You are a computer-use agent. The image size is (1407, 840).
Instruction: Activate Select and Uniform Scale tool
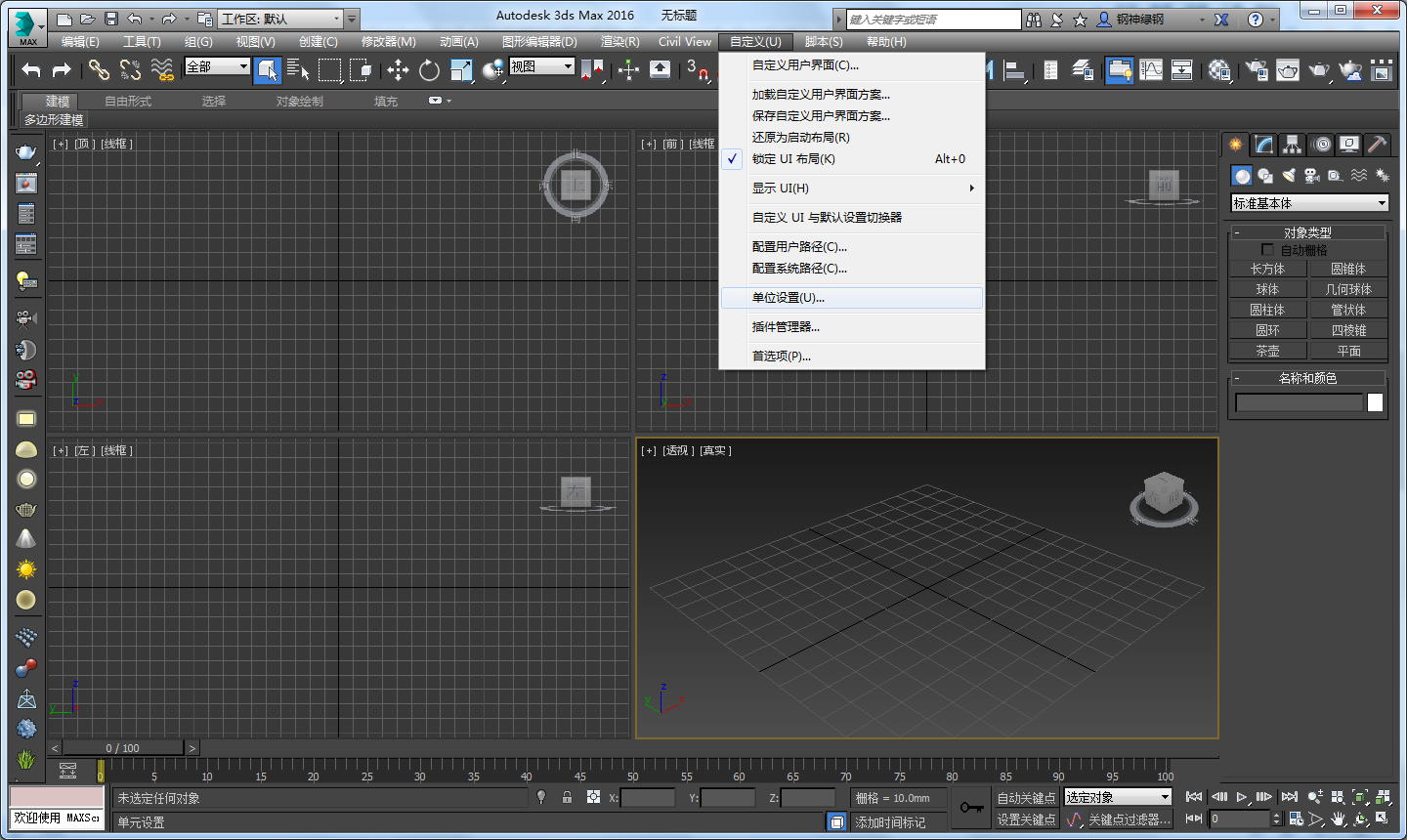(x=461, y=69)
